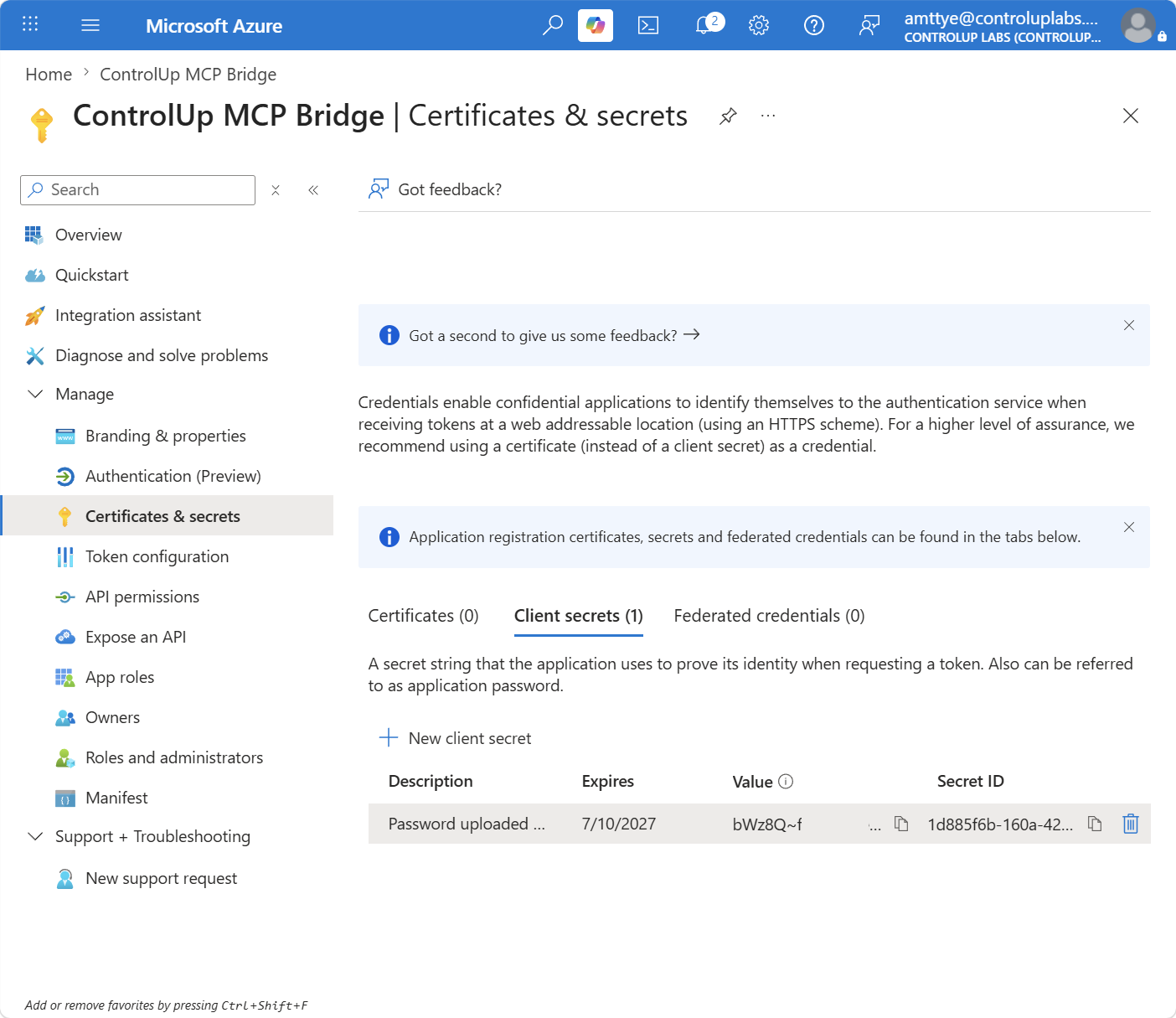Screen dimensions: 1176x1018
Task: Collapse Support + Troubleshooting section
Action: (35, 836)
